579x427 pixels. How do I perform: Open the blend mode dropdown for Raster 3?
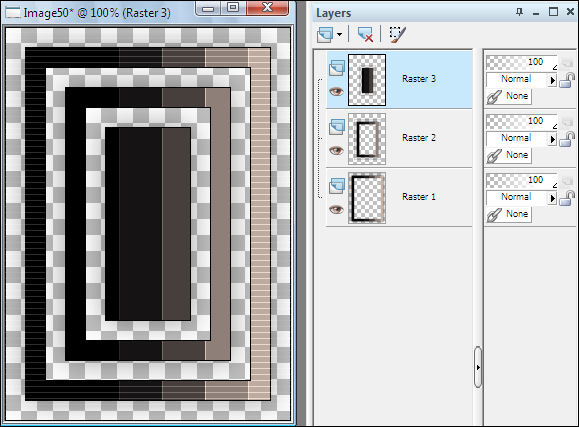point(552,80)
